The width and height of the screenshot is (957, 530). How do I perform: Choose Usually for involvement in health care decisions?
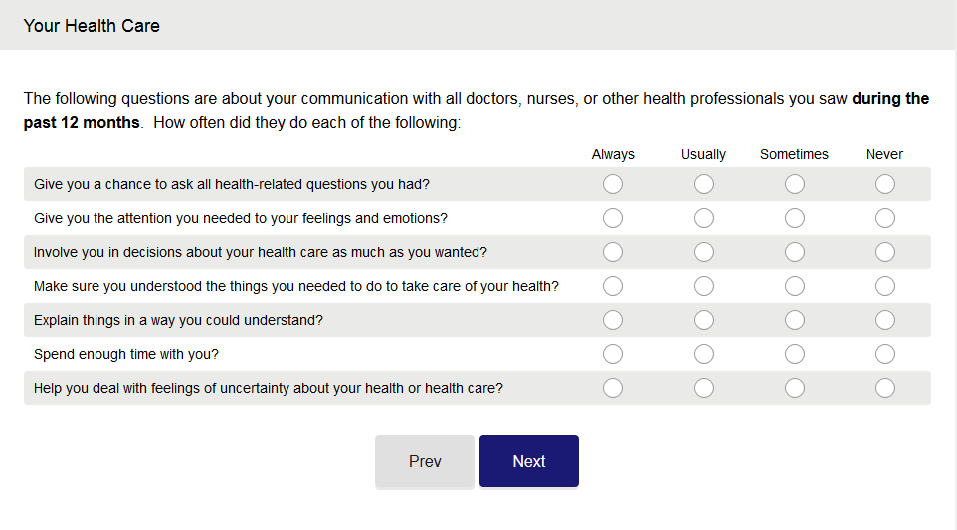click(x=704, y=252)
